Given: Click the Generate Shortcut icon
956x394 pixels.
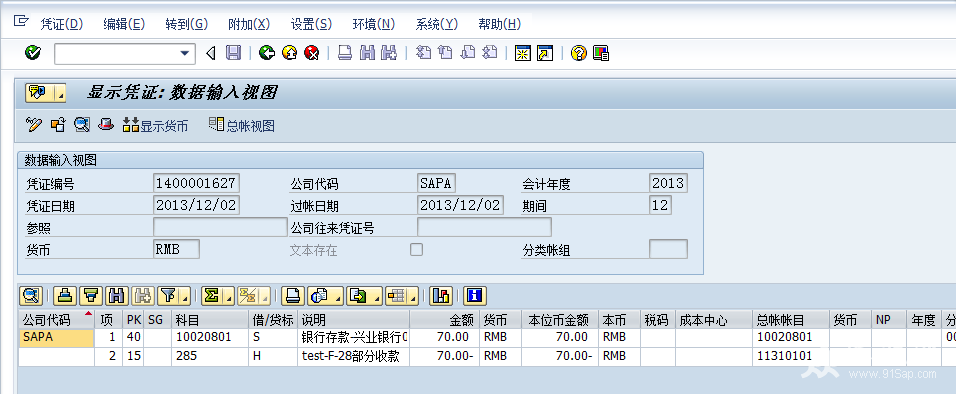Looking at the screenshot, I should pos(544,53).
